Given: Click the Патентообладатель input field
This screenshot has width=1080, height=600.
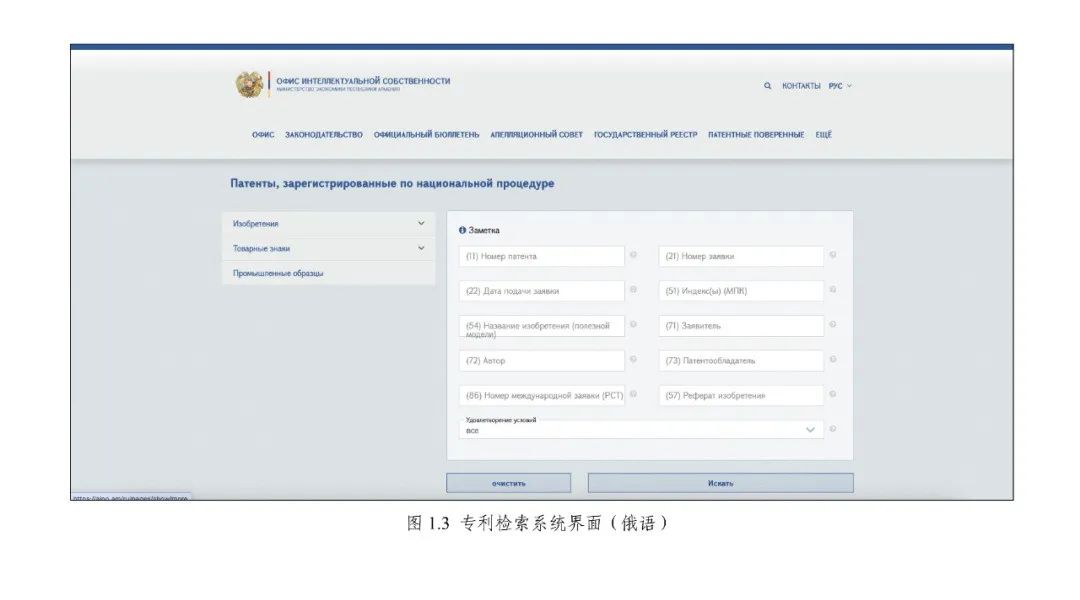Looking at the screenshot, I should pyautogui.click(x=741, y=360).
